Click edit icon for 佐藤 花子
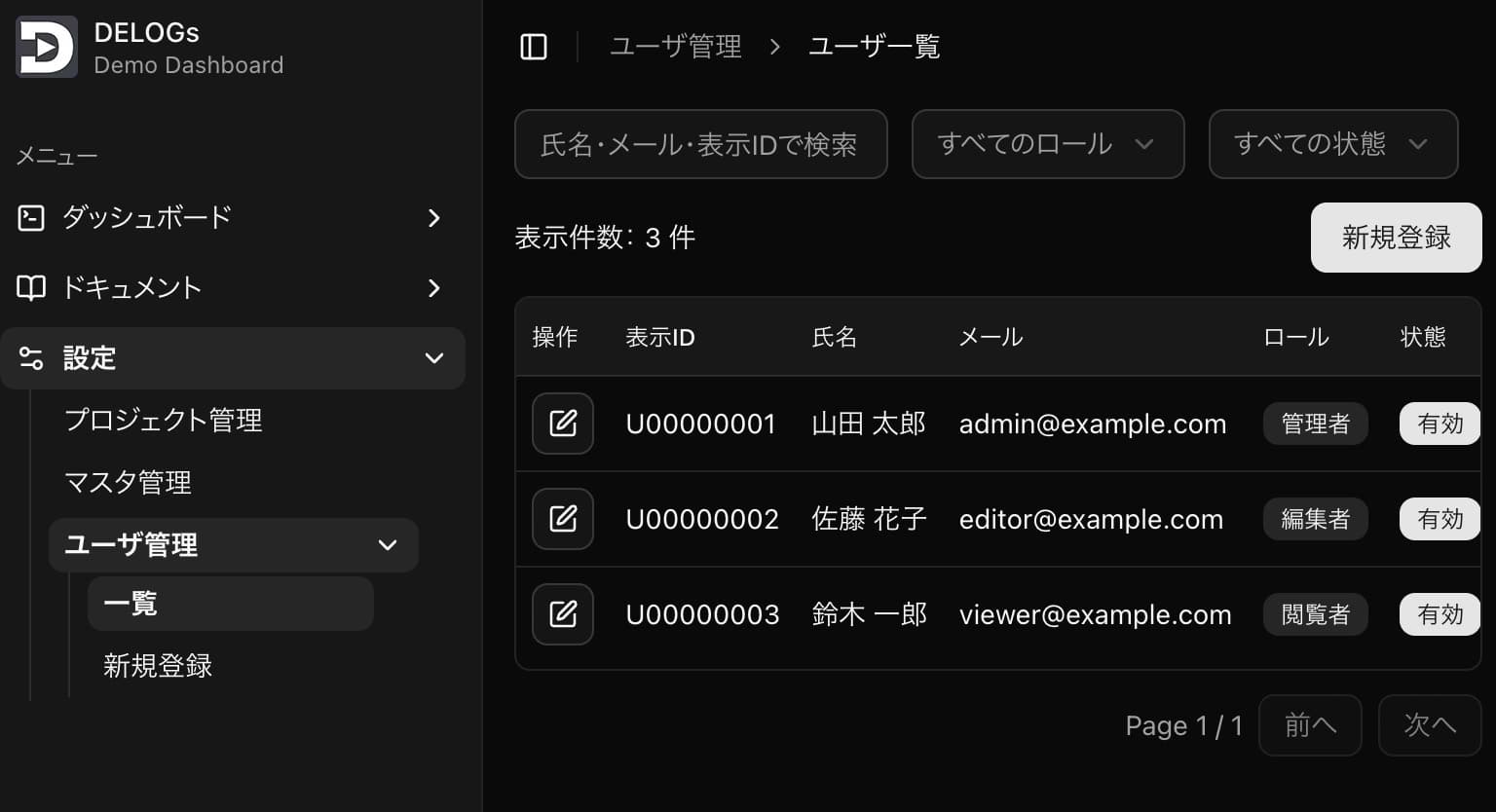The width and height of the screenshot is (1496, 812). (x=563, y=519)
